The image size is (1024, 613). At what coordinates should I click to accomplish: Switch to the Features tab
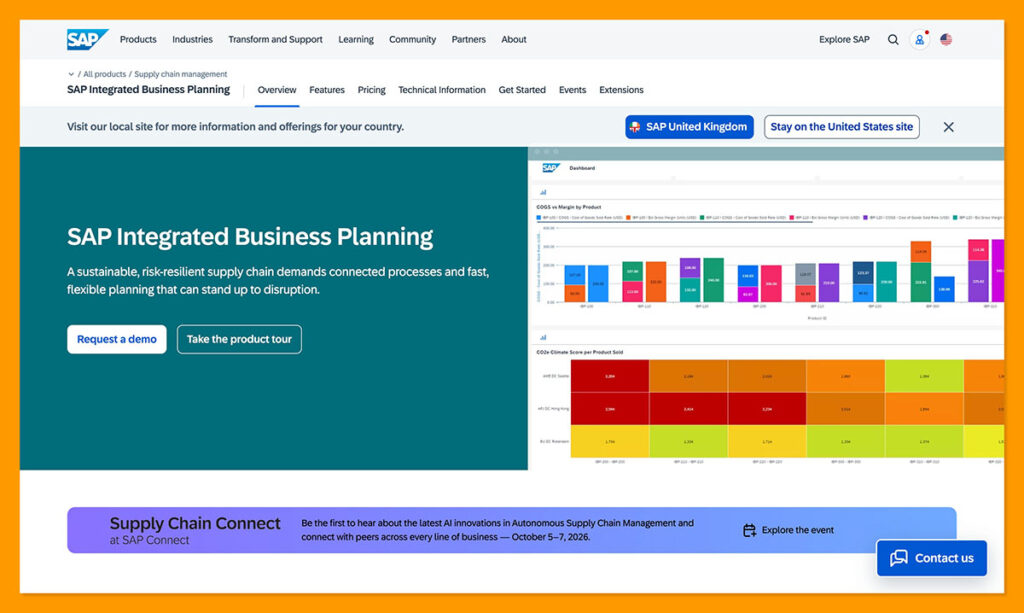(327, 90)
